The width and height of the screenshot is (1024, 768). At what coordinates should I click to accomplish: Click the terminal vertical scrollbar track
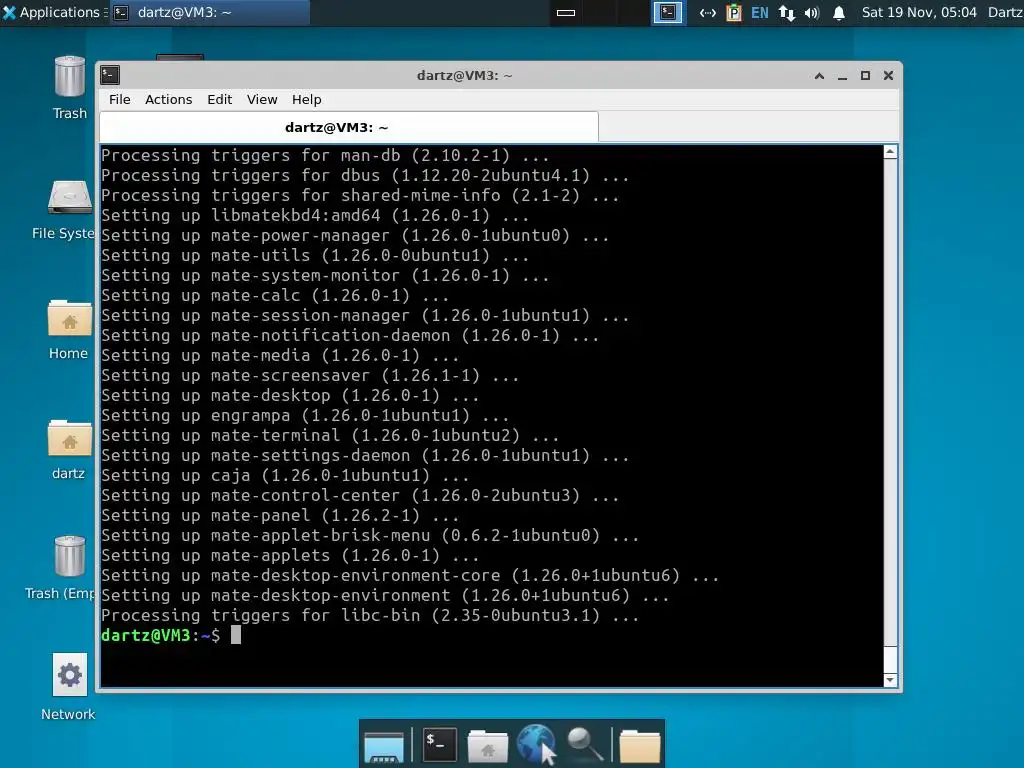890,416
